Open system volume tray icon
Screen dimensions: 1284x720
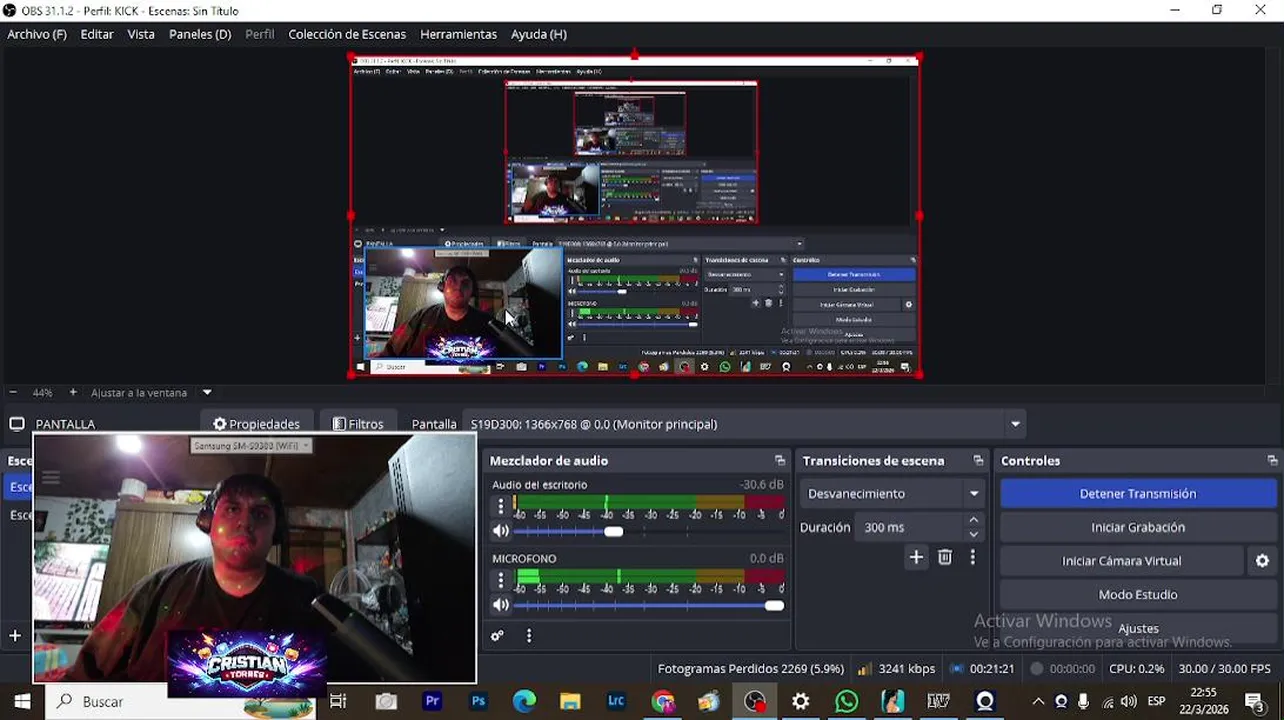click(x=1128, y=701)
